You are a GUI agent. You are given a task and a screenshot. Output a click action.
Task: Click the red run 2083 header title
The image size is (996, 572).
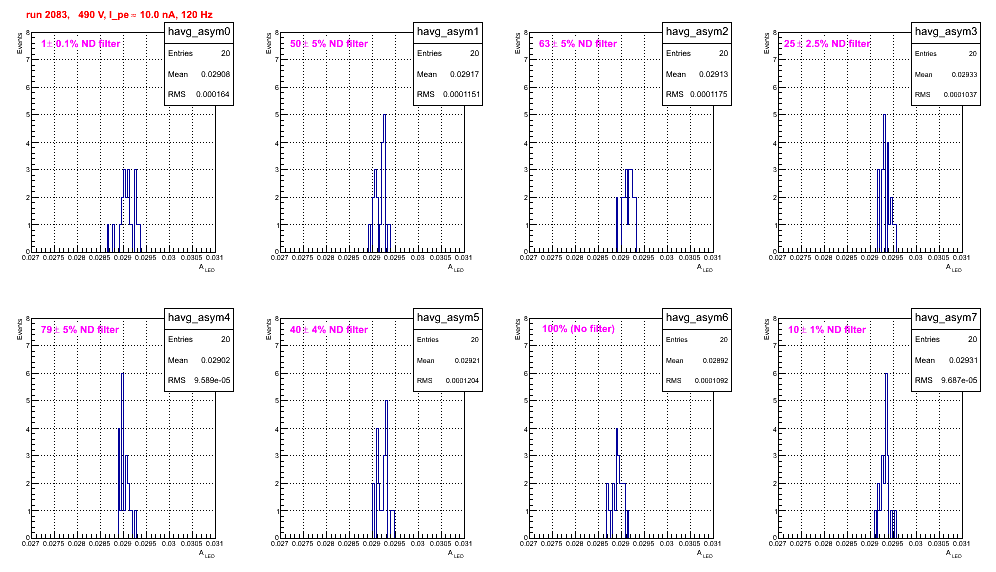pos(119,15)
